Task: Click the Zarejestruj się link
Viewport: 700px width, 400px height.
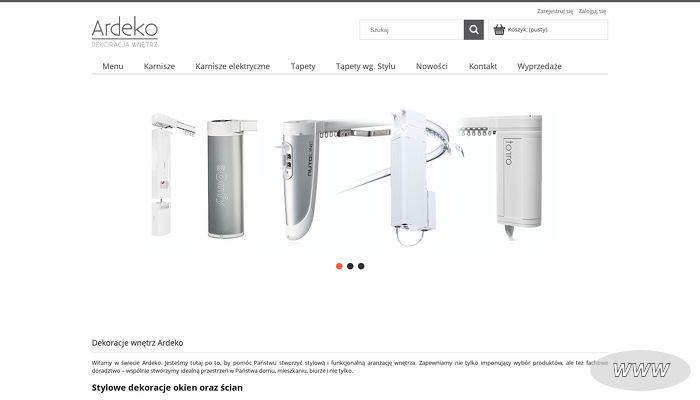Action: pyautogui.click(x=555, y=11)
